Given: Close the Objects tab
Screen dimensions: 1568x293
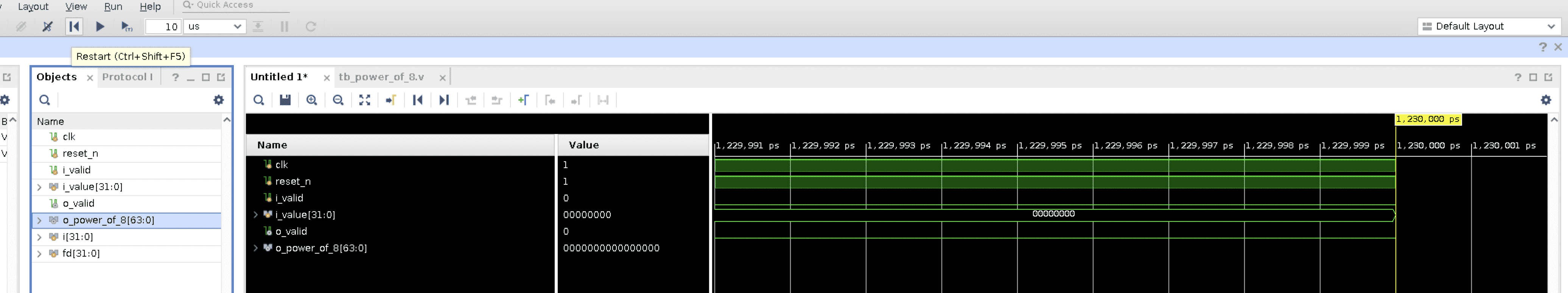Looking at the screenshot, I should [89, 77].
